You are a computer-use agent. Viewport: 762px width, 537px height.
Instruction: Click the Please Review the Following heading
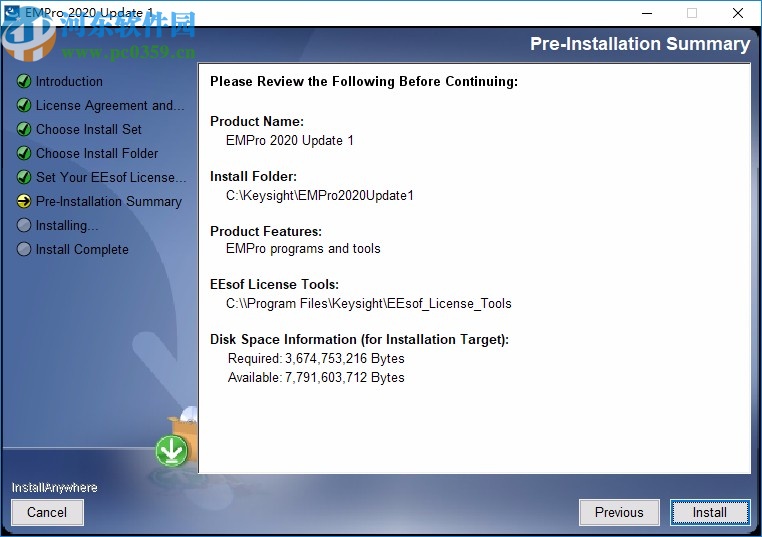point(364,81)
